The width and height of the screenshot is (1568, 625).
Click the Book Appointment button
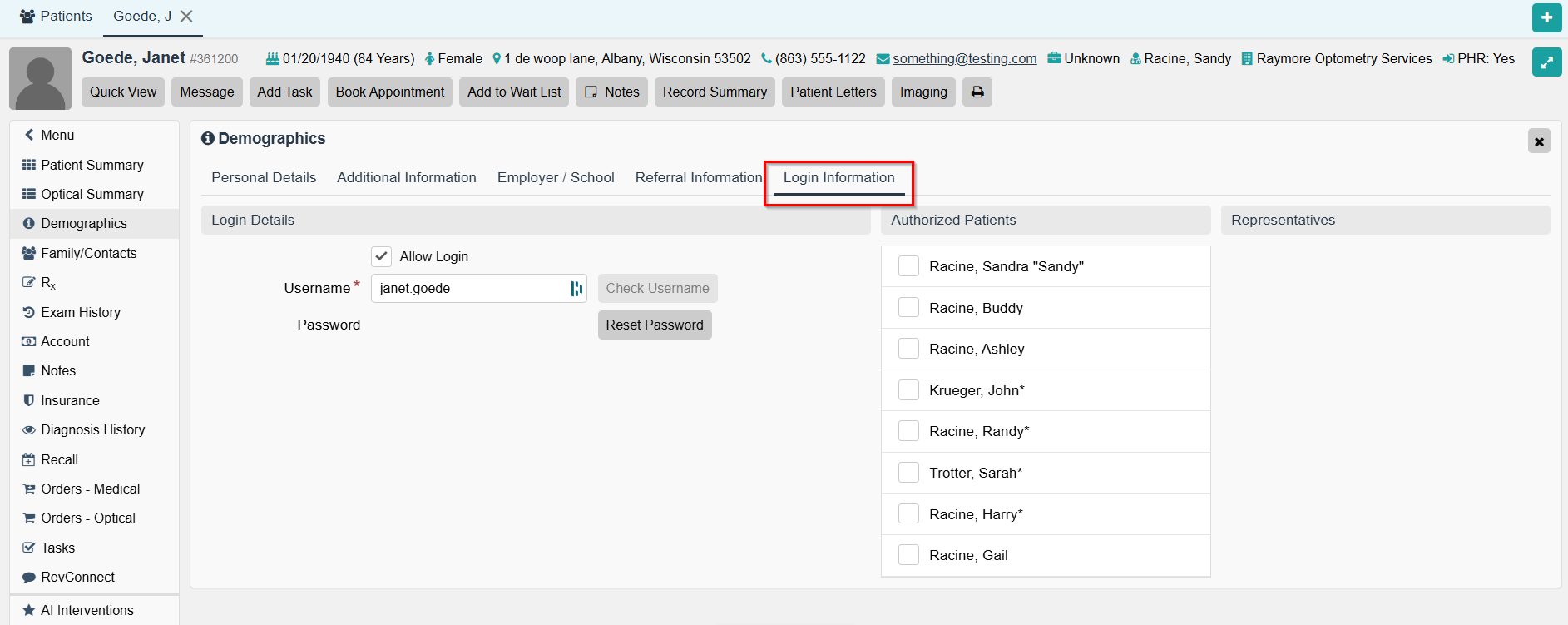pyautogui.click(x=389, y=92)
